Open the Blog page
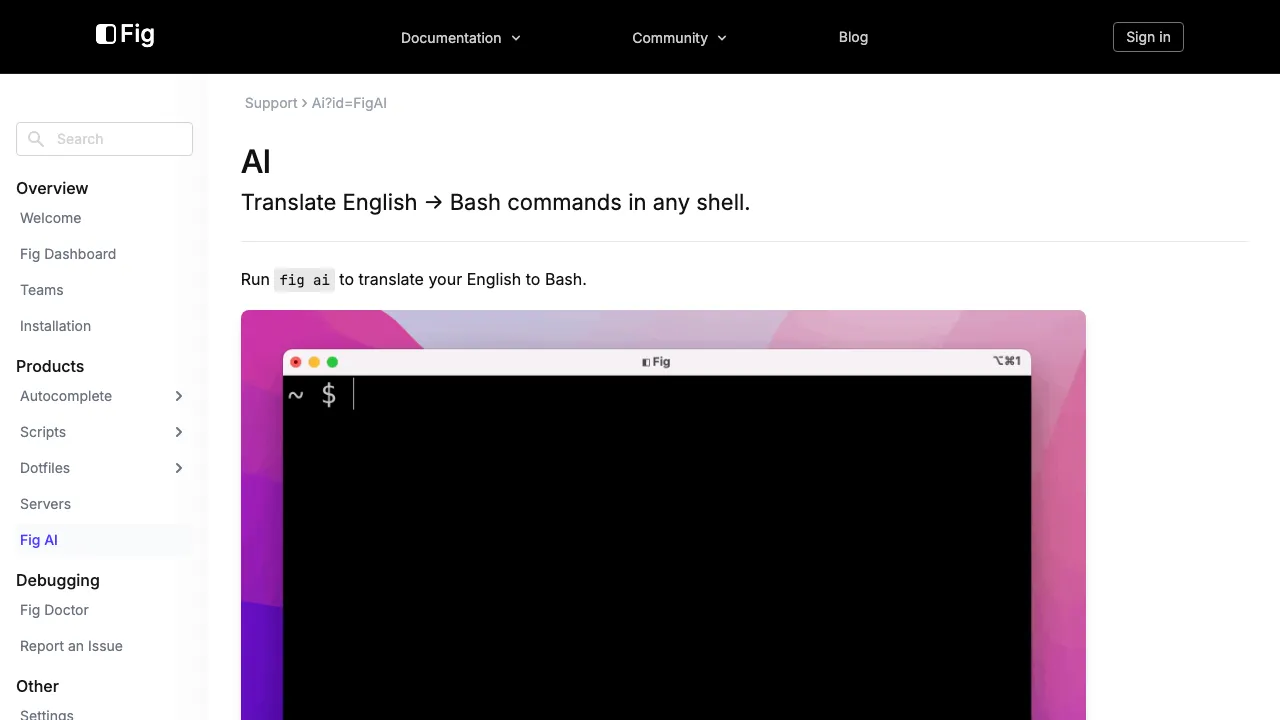The height and width of the screenshot is (720, 1280). 853,37
